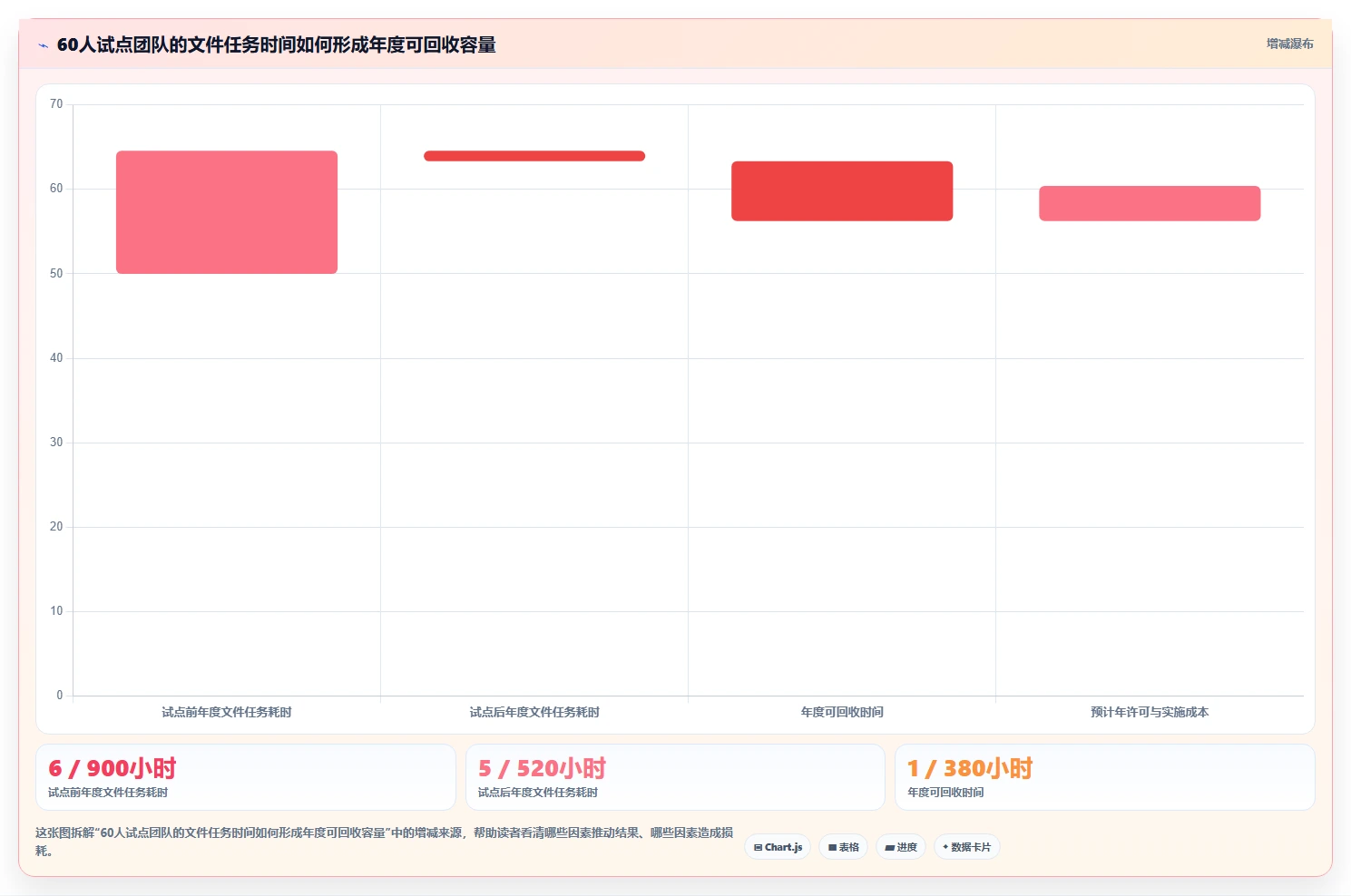
Task: Click the y-axis tick label 40
Action: pyautogui.click(x=56, y=358)
